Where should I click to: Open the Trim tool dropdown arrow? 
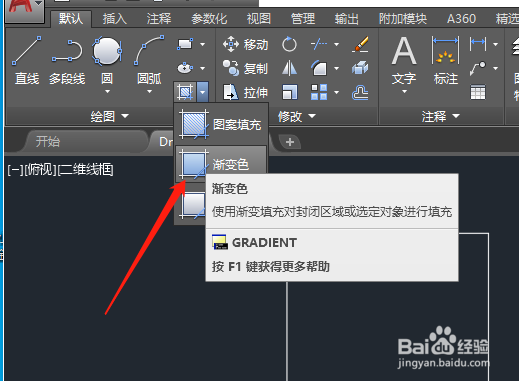[x=336, y=44]
